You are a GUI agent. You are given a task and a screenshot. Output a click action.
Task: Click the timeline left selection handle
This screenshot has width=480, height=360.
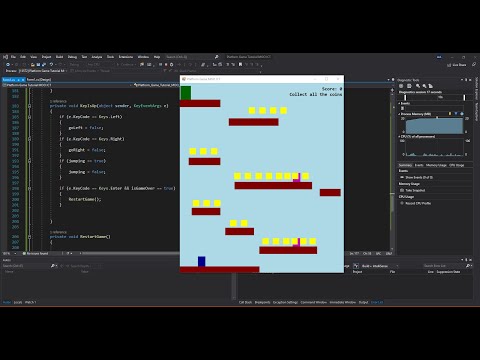tap(405, 97)
